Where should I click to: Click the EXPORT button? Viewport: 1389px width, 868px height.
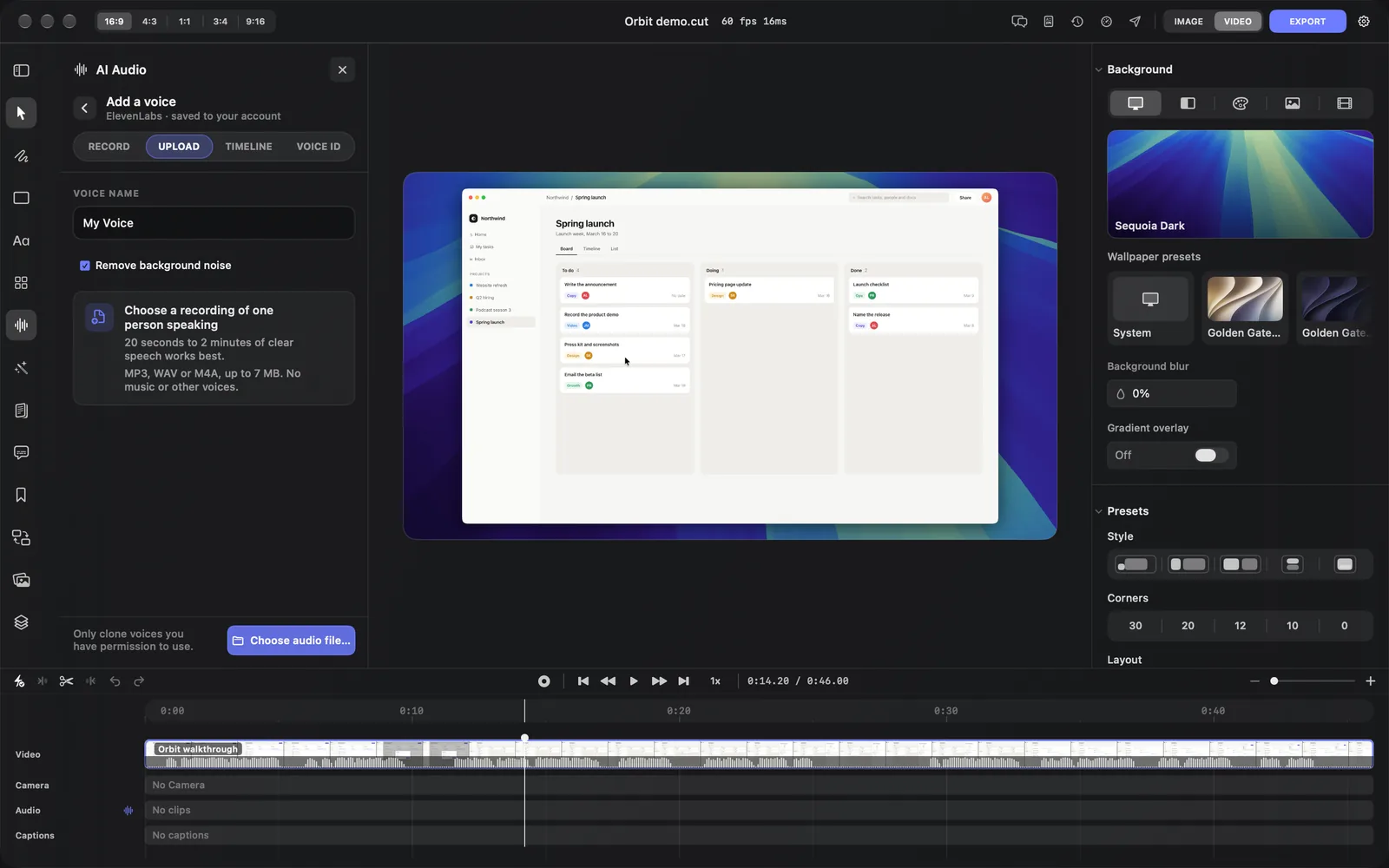click(1307, 22)
